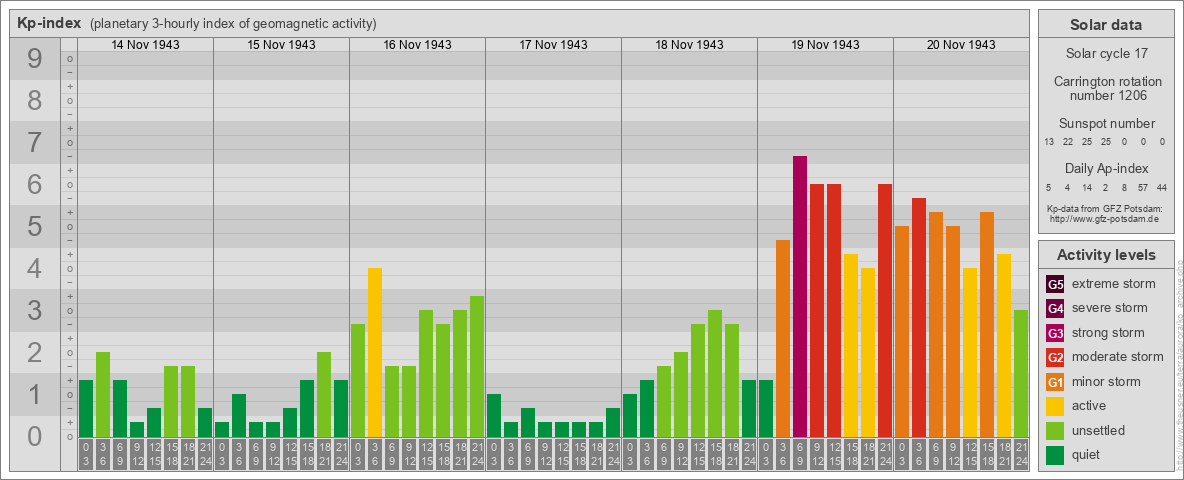1184x480 pixels.
Task: Click the 'Solar data' panel heading
Action: pyautogui.click(x=1106, y=25)
